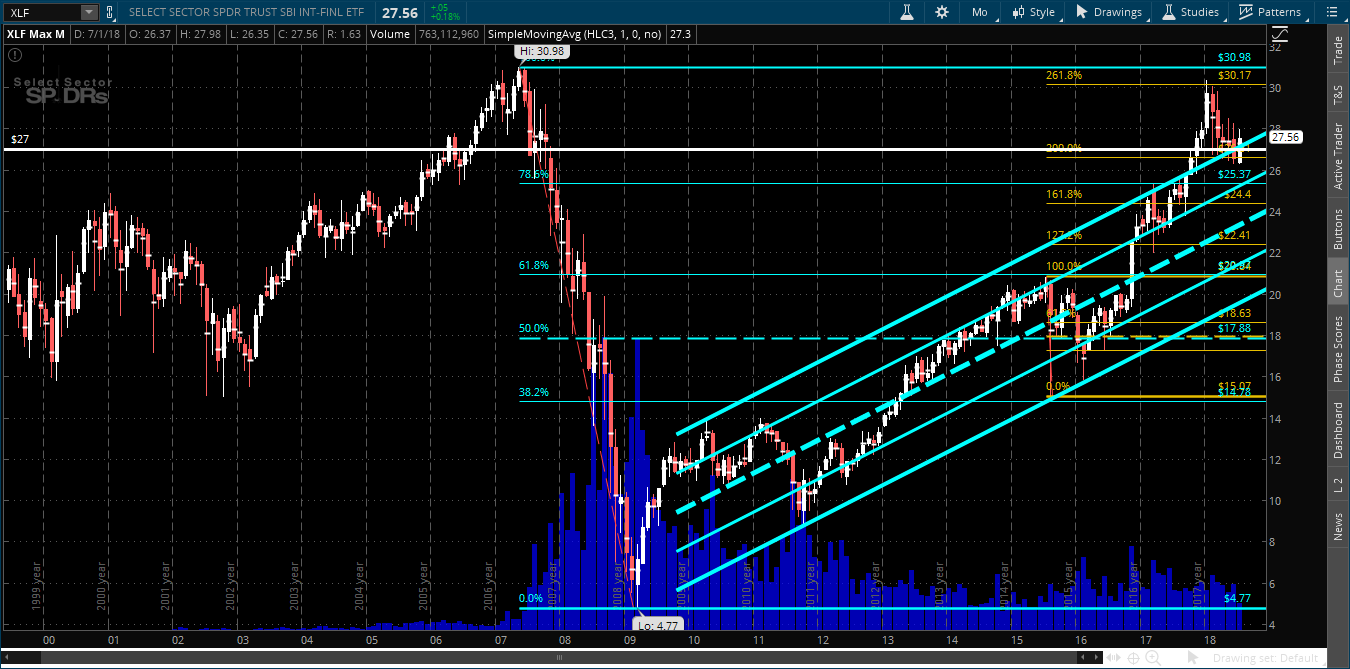Open the News side tab
The image size is (1350, 669).
1338,526
